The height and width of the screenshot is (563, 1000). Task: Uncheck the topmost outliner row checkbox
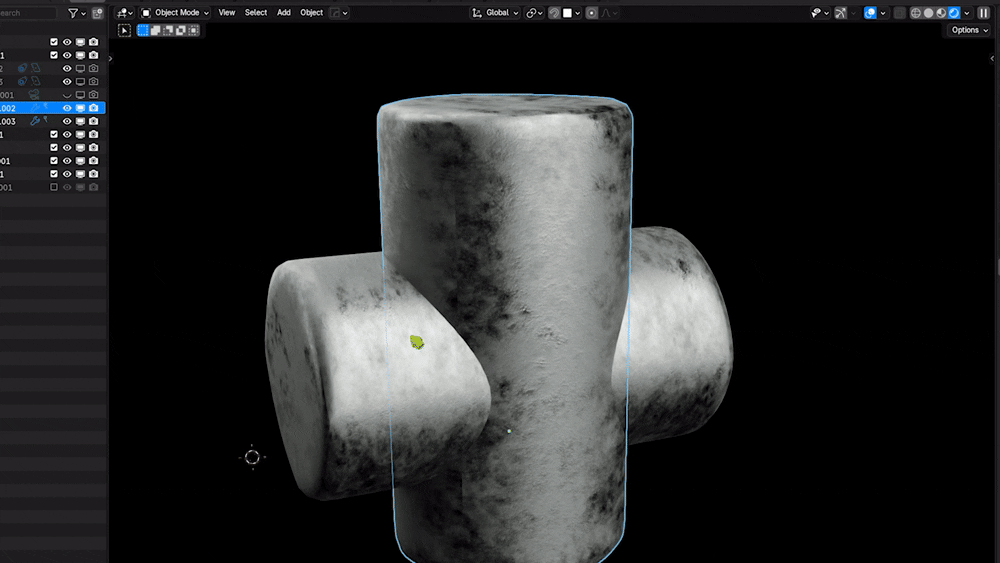tap(54, 42)
